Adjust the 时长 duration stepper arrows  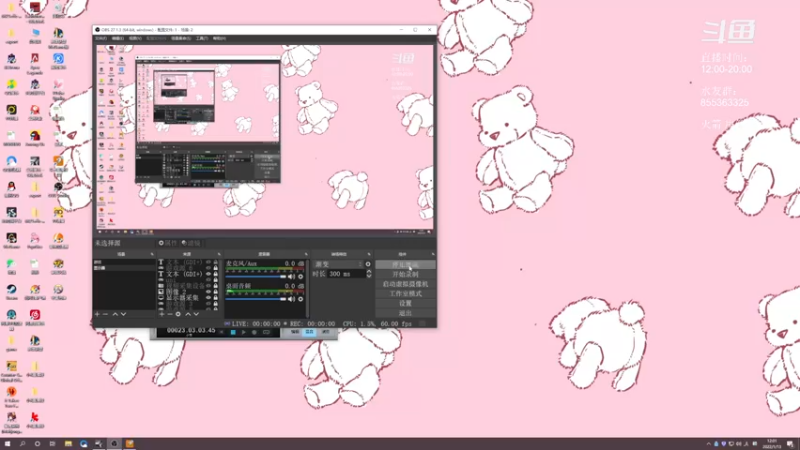[x=369, y=274]
